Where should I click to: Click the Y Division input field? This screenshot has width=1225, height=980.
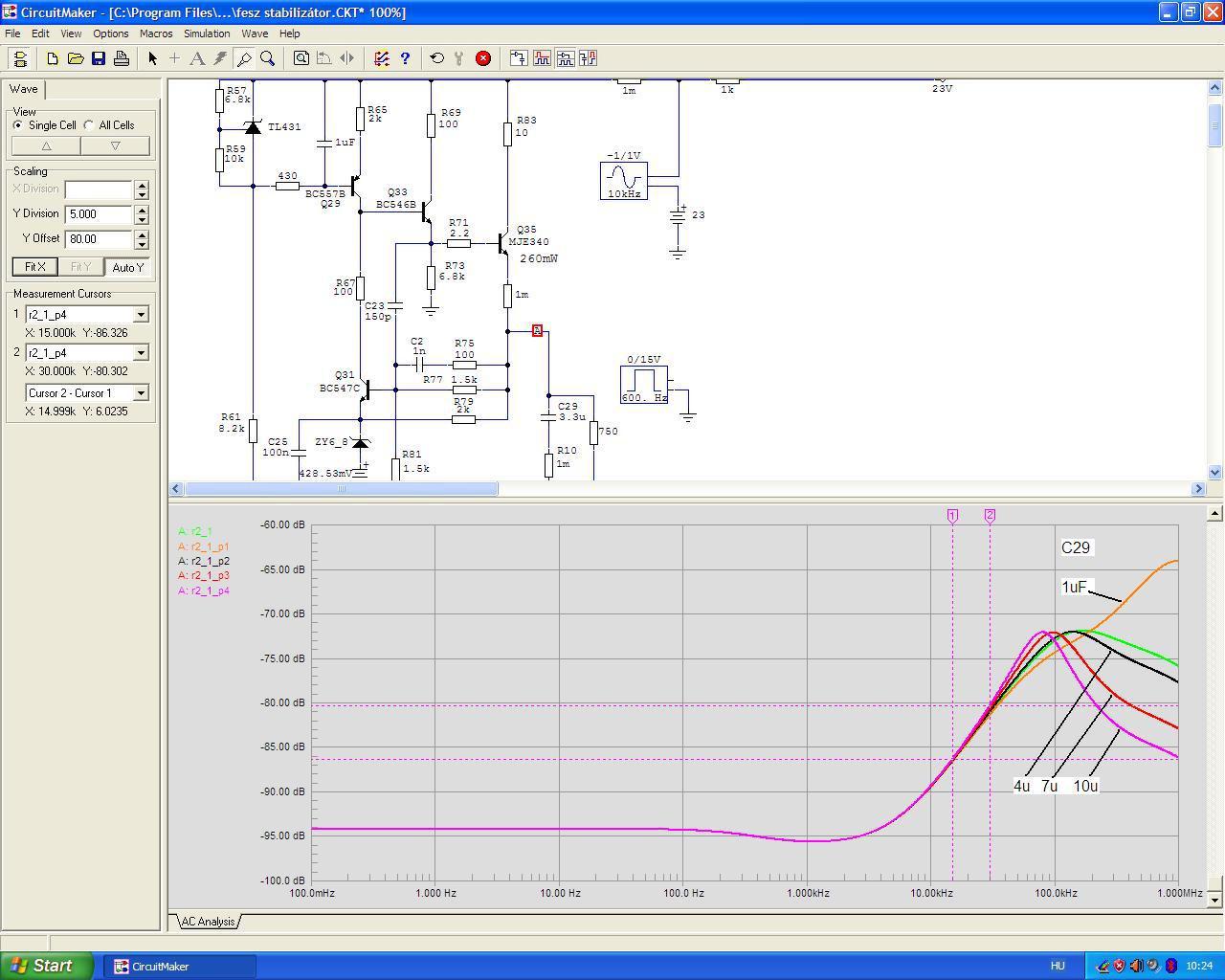pyautogui.click(x=99, y=214)
